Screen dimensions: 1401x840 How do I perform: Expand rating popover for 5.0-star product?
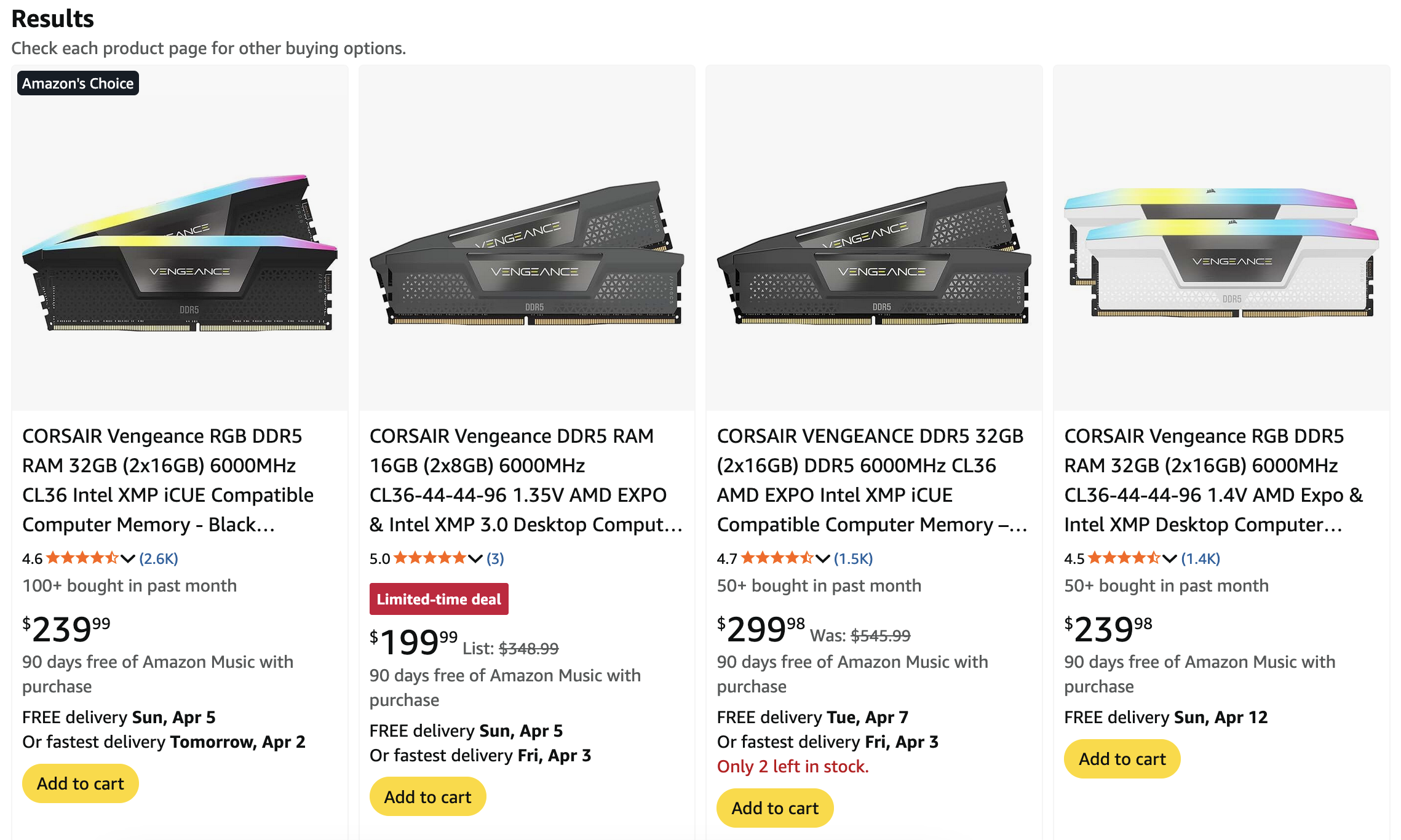pos(475,558)
